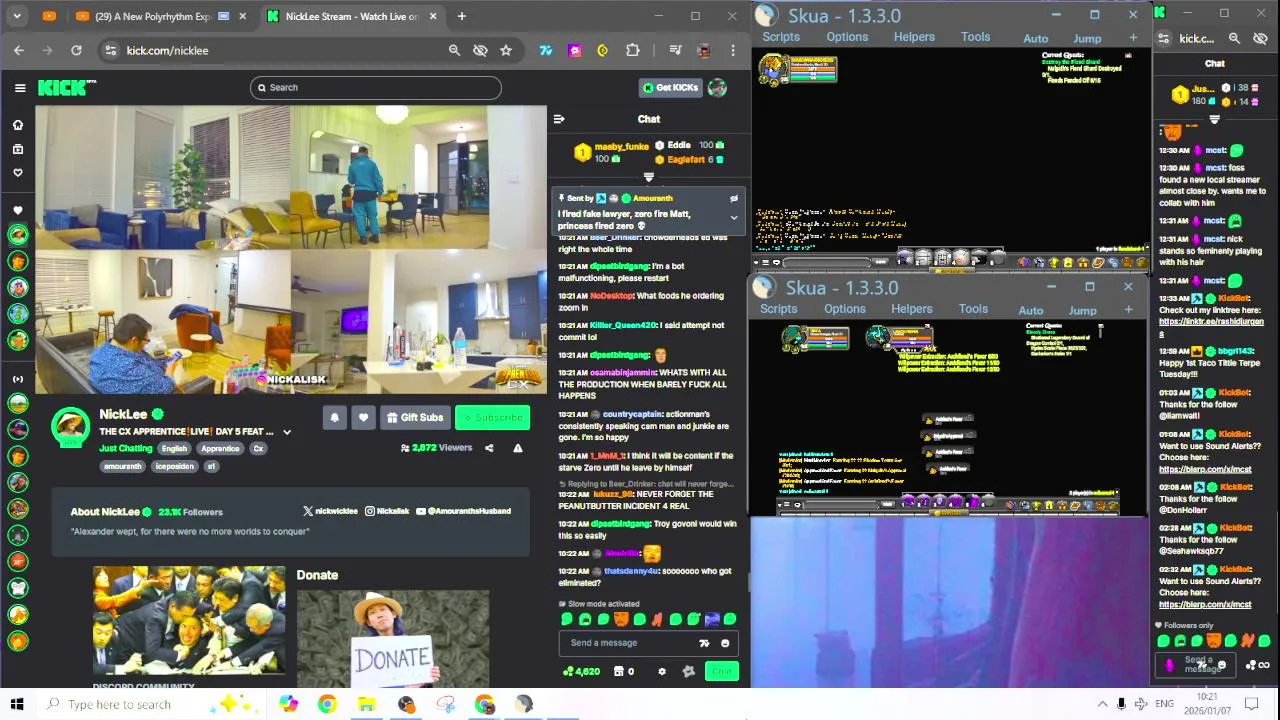Click the Donate sign image
Image resolution: width=1280 pixels, height=720 pixels.
(x=392, y=639)
